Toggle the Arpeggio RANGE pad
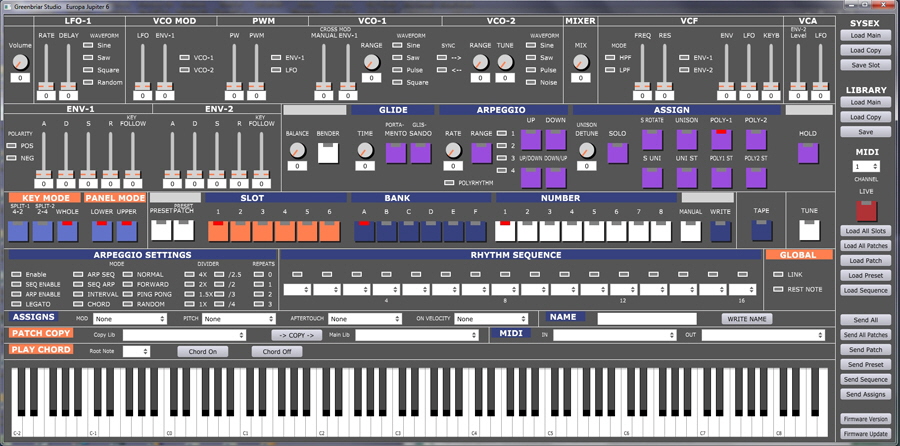 [x=482, y=153]
